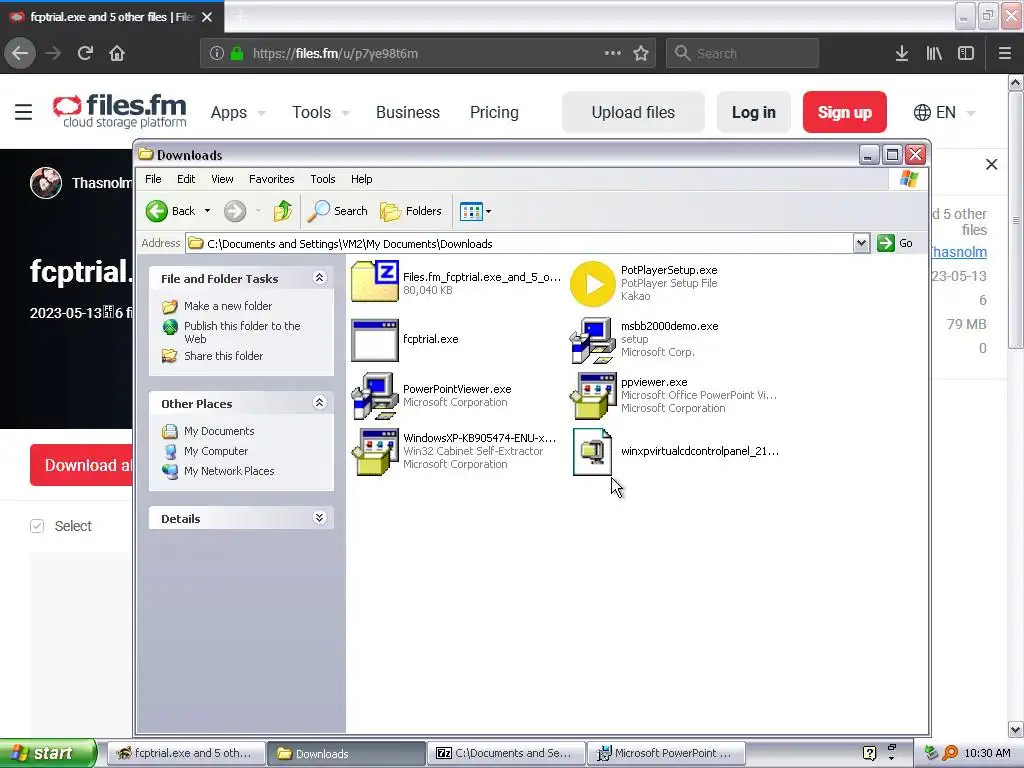The image size is (1024, 768).
Task: Select the fcptrial.exe file icon
Action: click(x=375, y=340)
